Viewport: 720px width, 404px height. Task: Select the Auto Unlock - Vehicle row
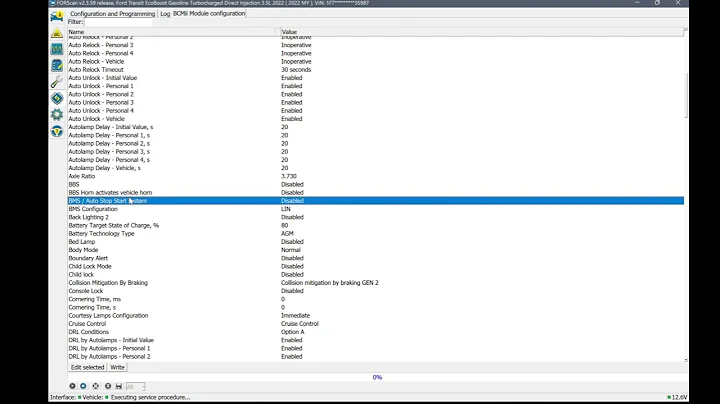[376, 119]
